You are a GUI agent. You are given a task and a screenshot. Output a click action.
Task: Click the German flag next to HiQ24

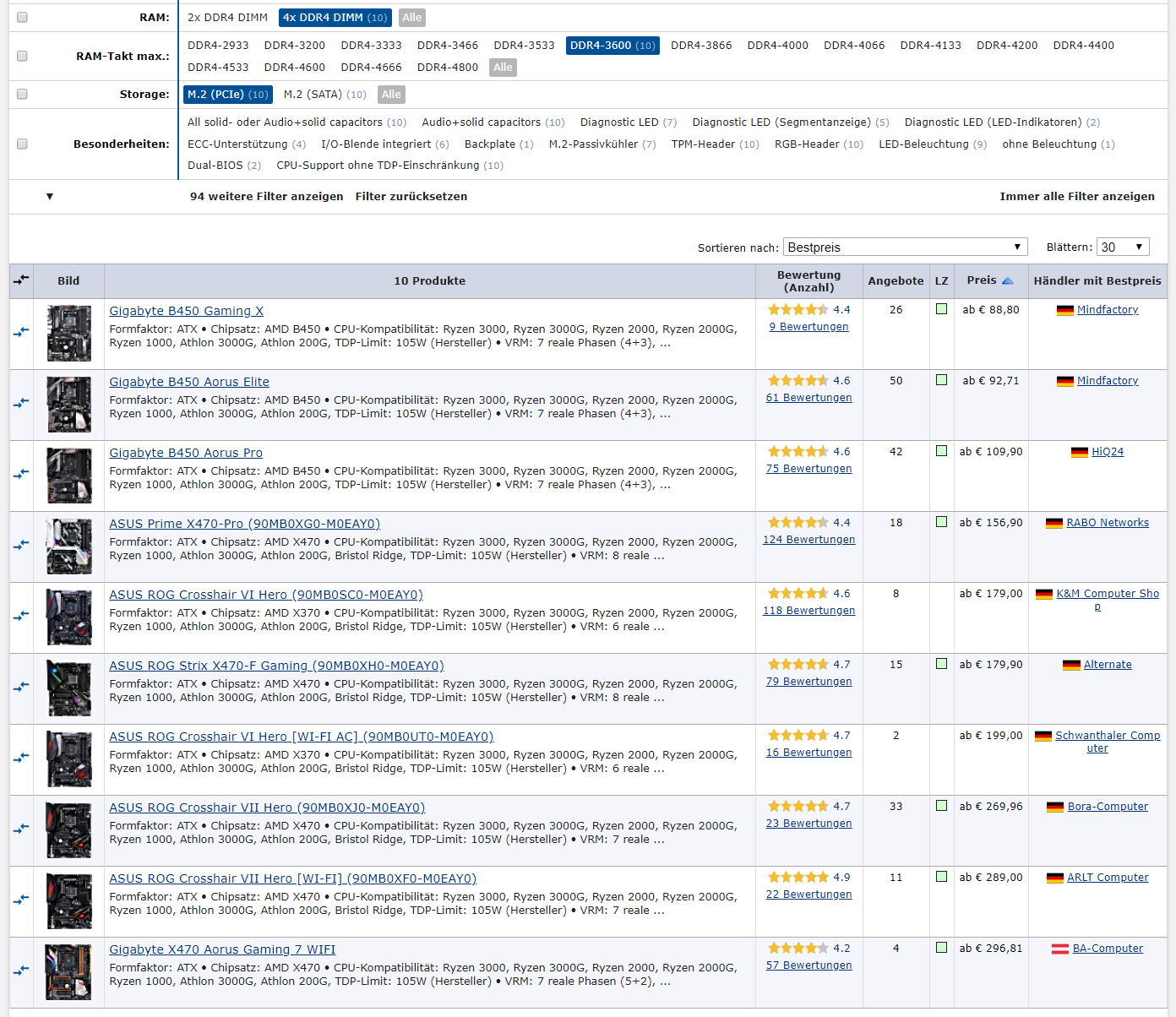1079,452
